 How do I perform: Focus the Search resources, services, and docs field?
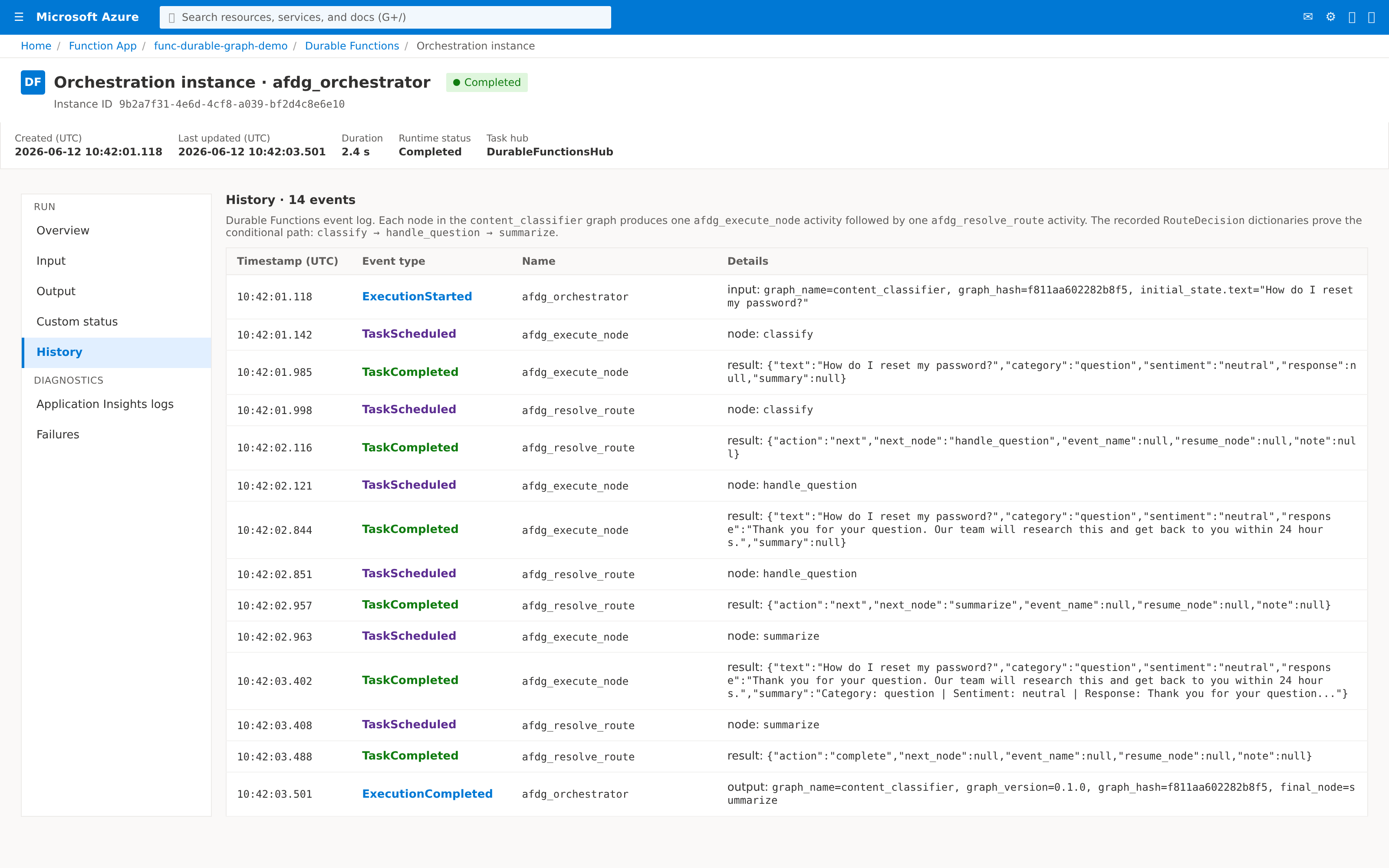point(385,17)
